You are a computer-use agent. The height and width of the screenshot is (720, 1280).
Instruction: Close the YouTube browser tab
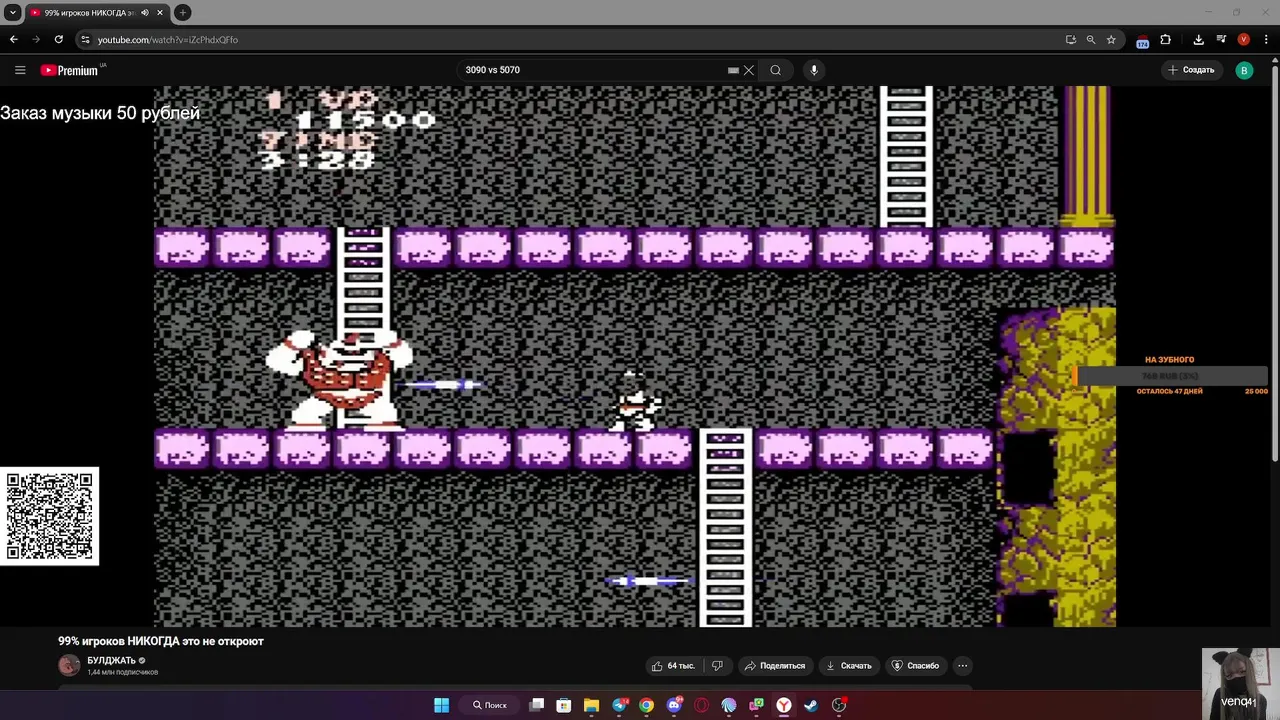click(160, 13)
